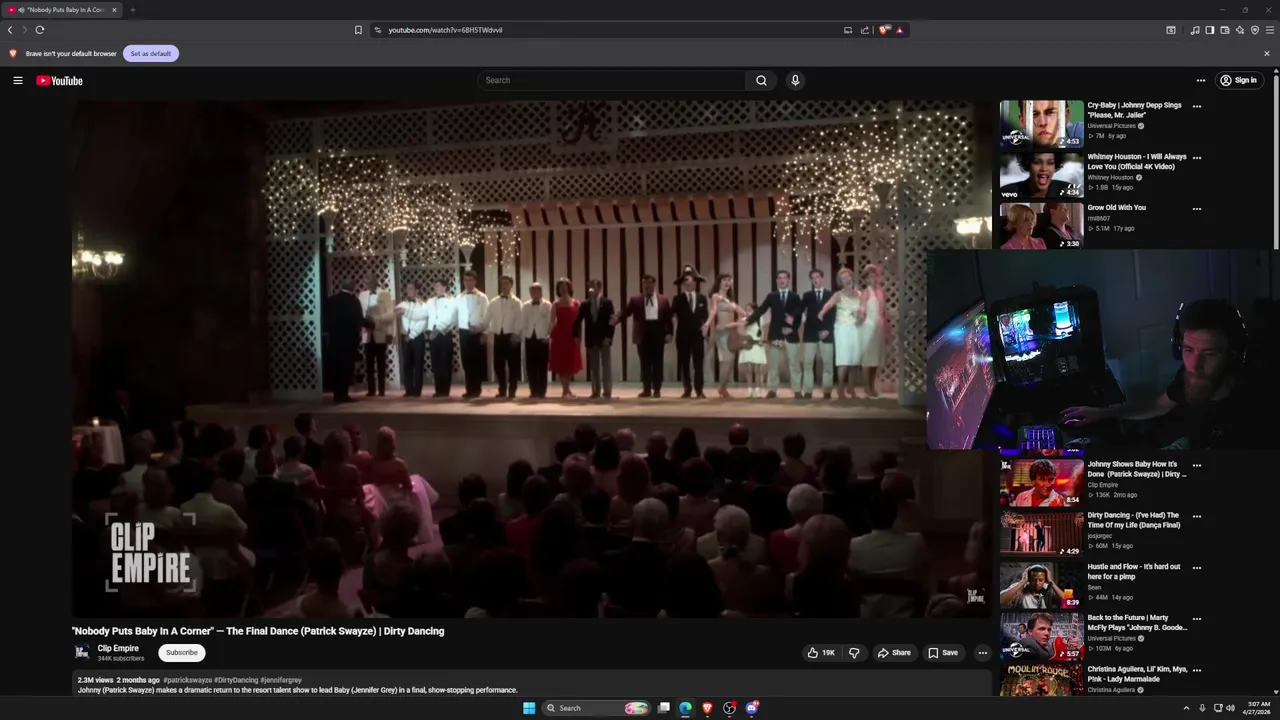The height and width of the screenshot is (720, 1280).
Task: Open Leo AI sparkle icon
Action: tap(1239, 30)
